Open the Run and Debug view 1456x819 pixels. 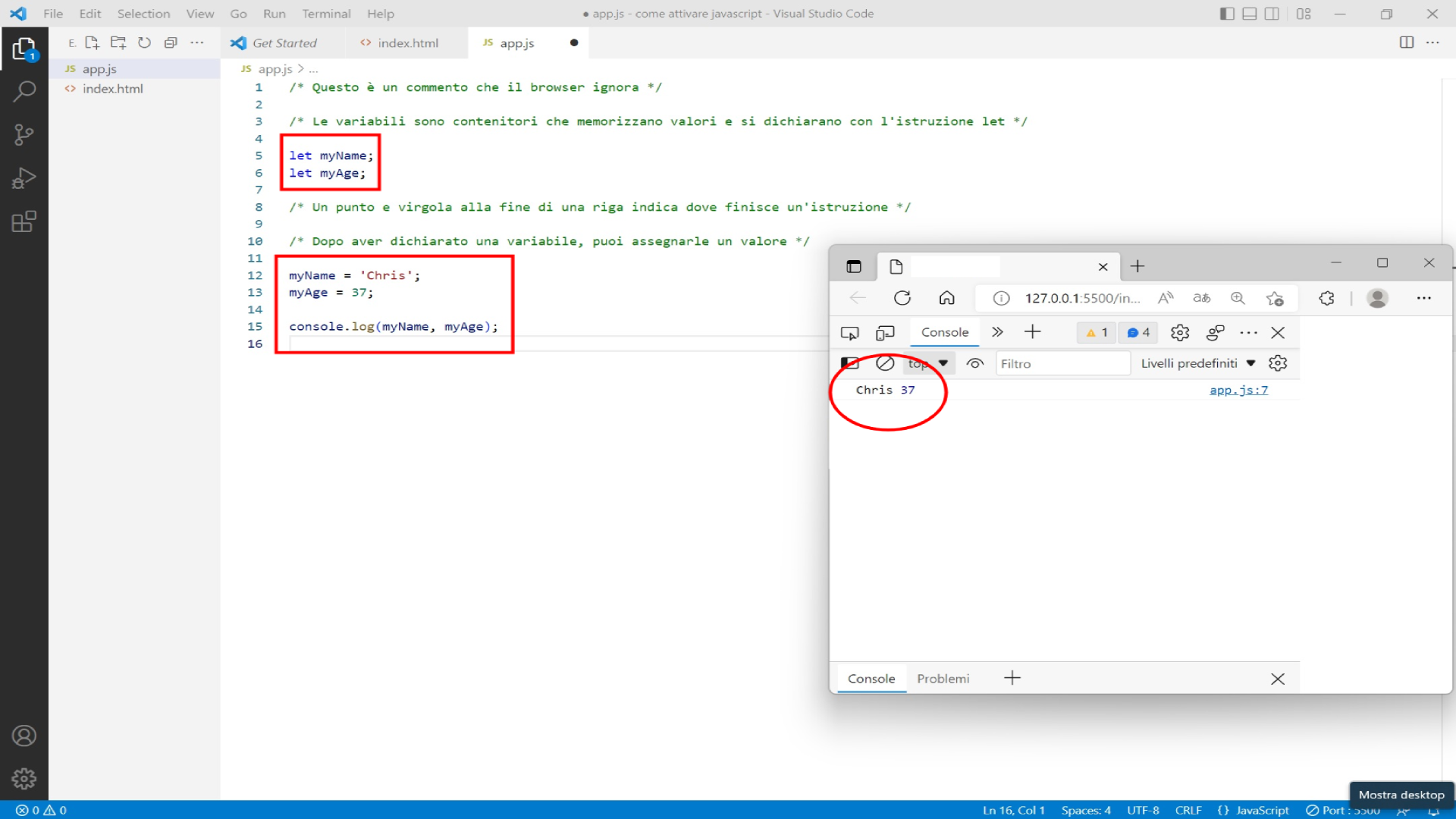coord(24,178)
